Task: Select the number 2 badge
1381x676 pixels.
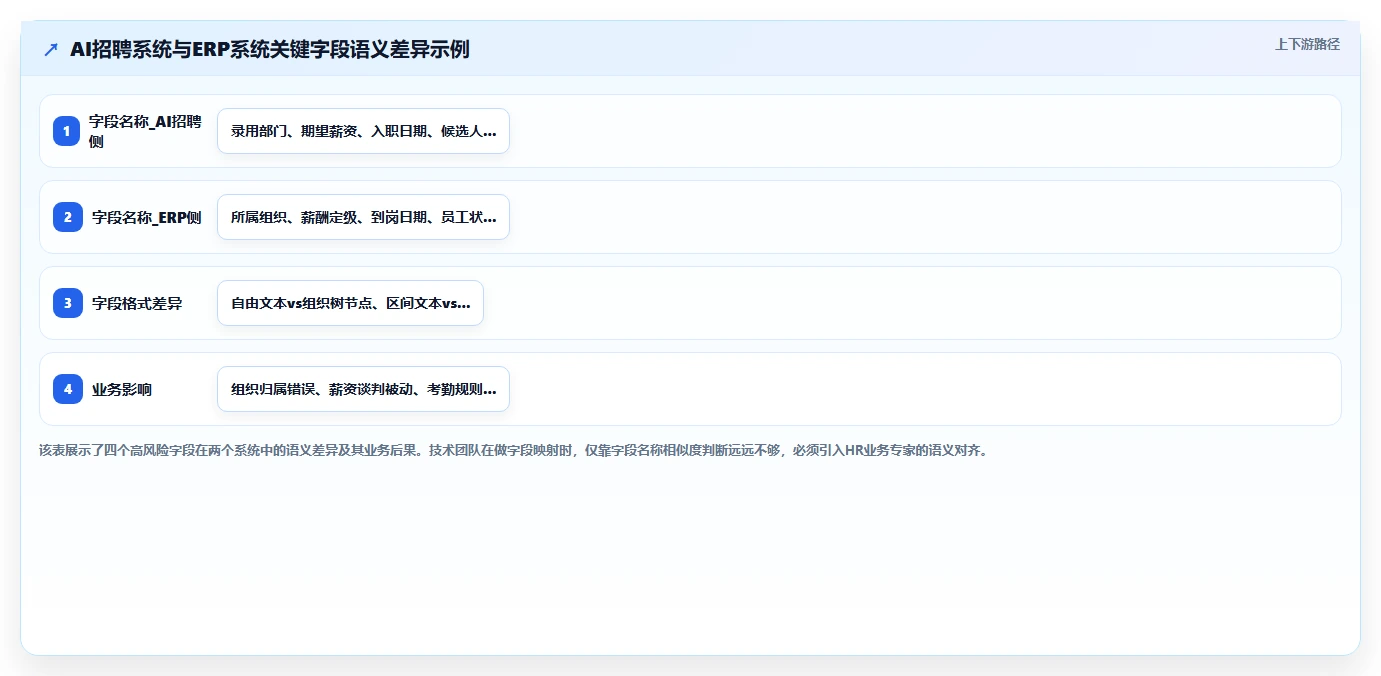Action: (67, 217)
